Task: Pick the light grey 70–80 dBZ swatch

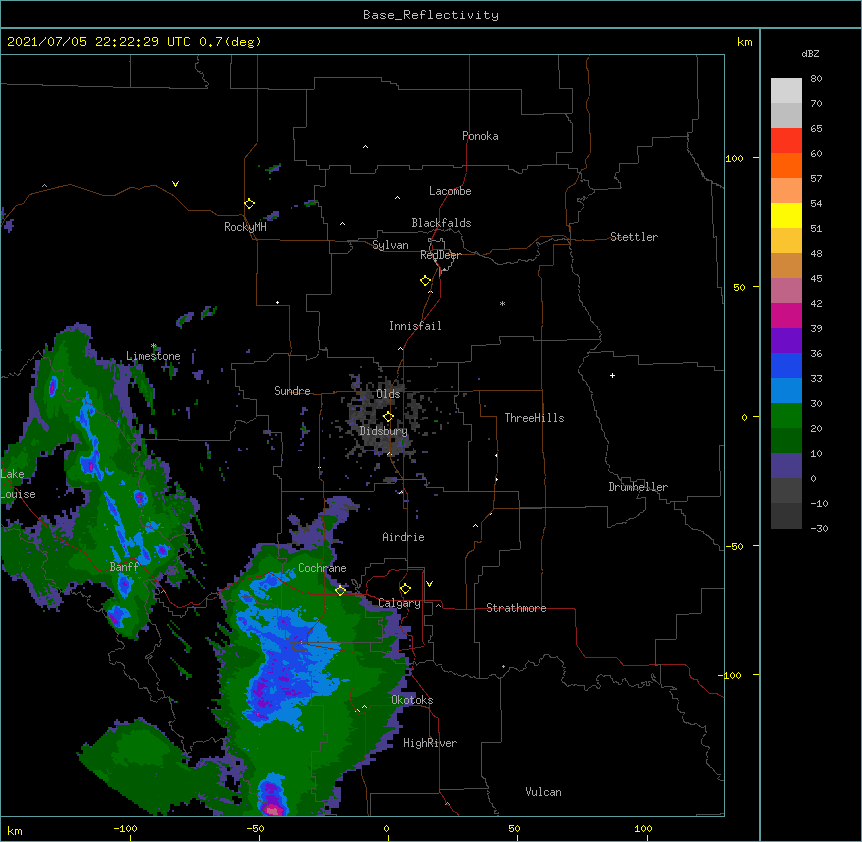Action: pyautogui.click(x=786, y=91)
